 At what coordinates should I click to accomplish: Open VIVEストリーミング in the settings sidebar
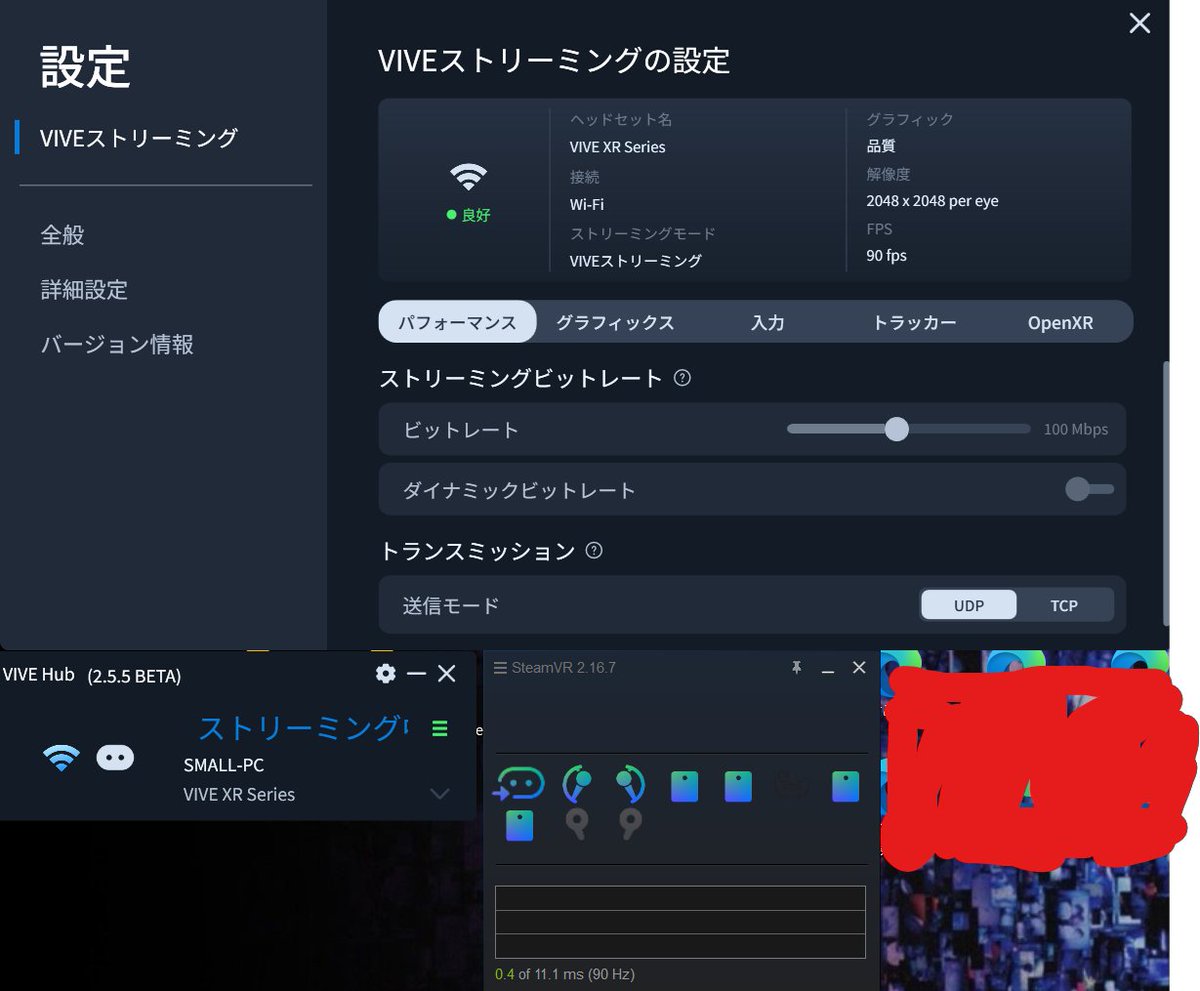tap(138, 138)
